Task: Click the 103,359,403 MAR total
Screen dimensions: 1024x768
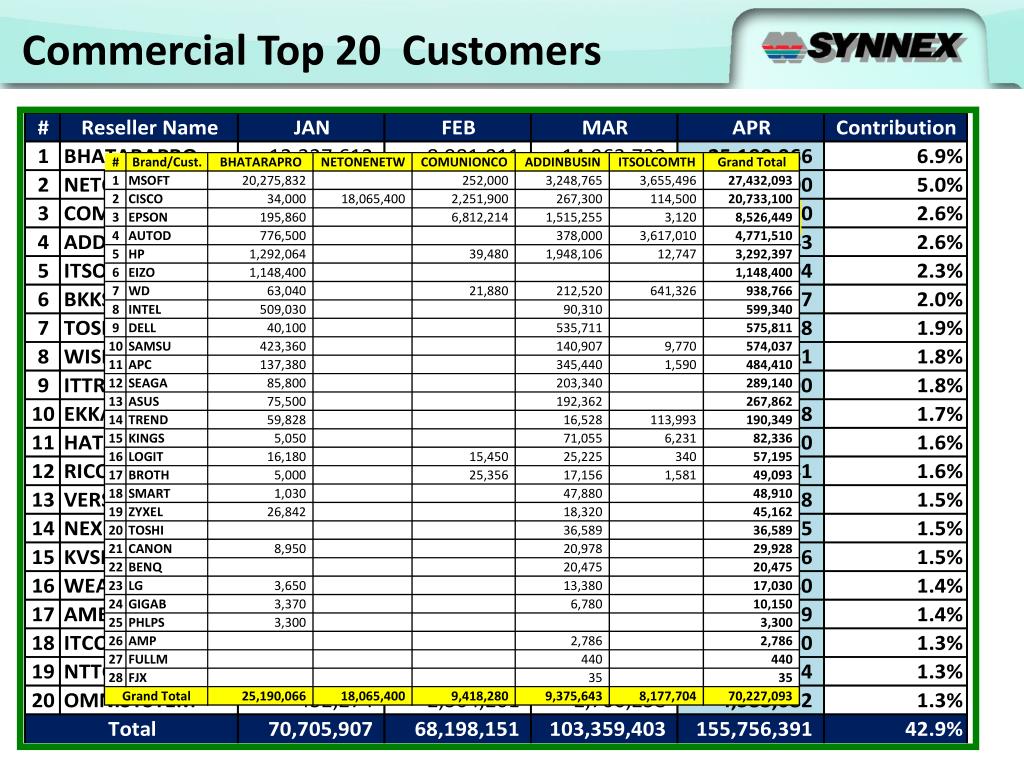Action: pyautogui.click(x=607, y=729)
